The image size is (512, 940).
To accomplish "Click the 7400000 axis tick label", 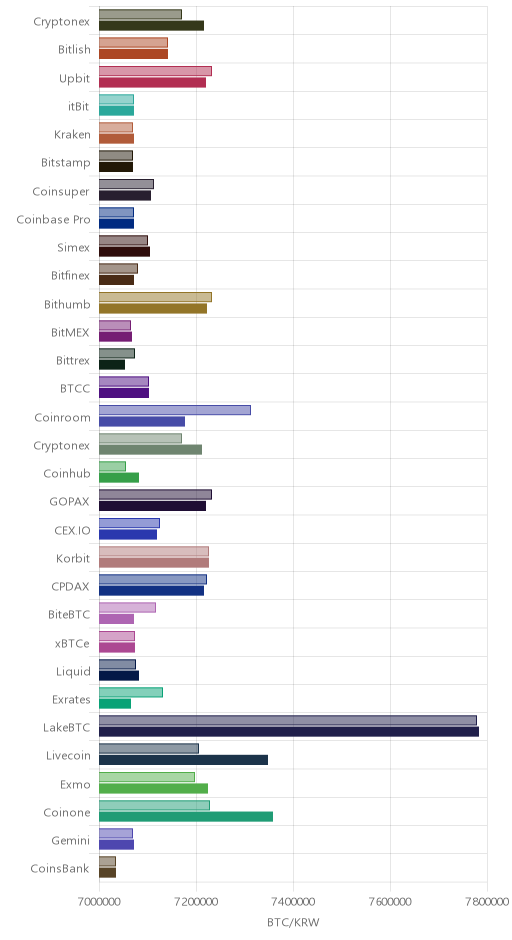I will coord(293,902).
